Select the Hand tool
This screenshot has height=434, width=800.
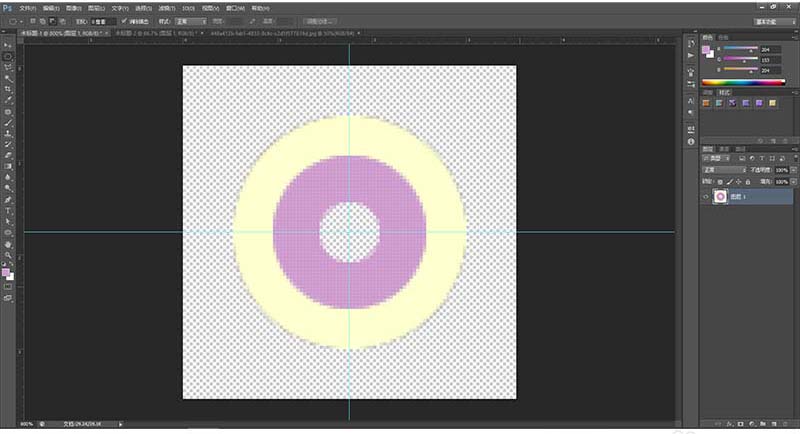pyautogui.click(x=8, y=244)
